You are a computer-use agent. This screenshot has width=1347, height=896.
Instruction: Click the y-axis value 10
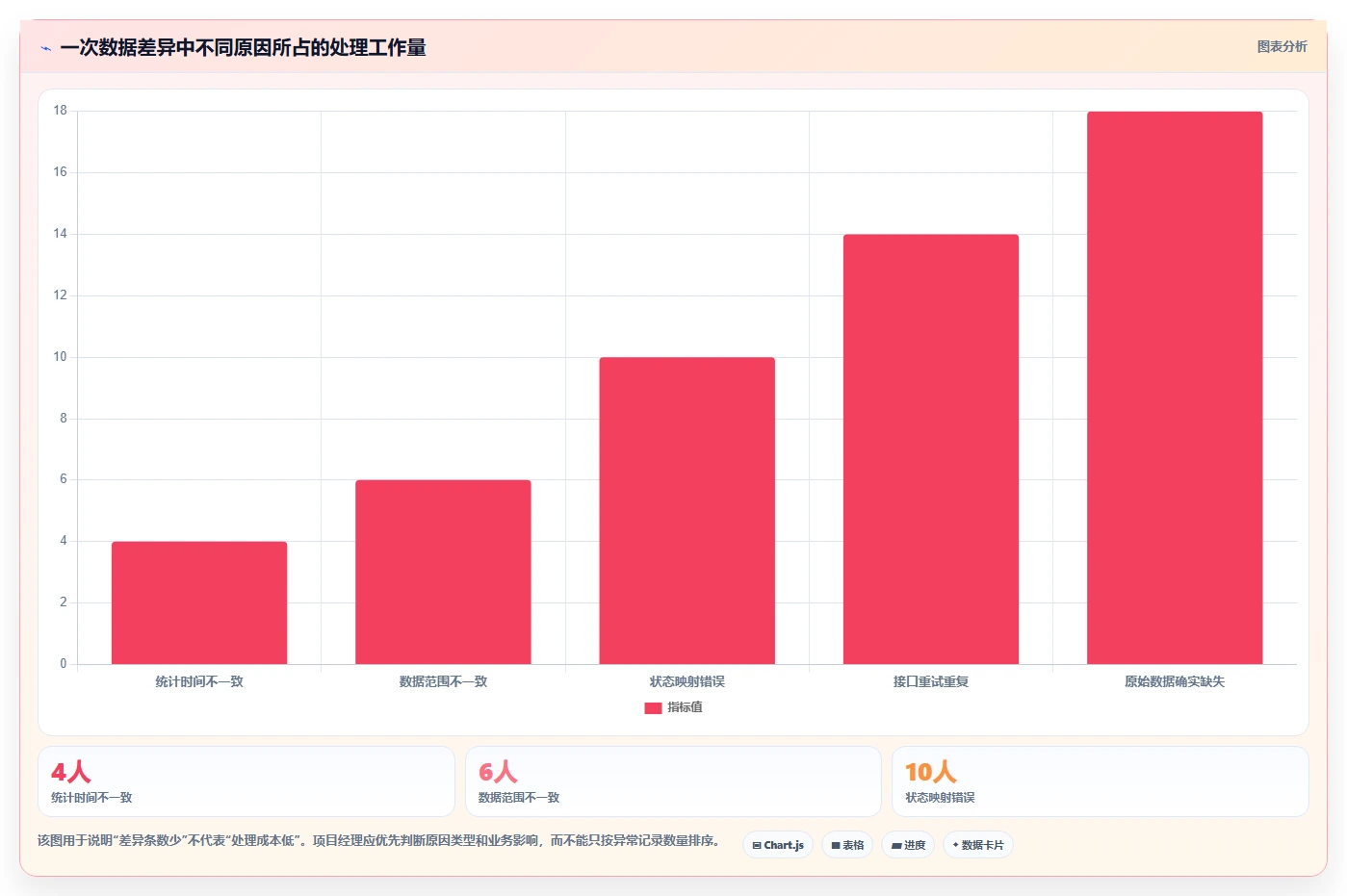tap(61, 357)
